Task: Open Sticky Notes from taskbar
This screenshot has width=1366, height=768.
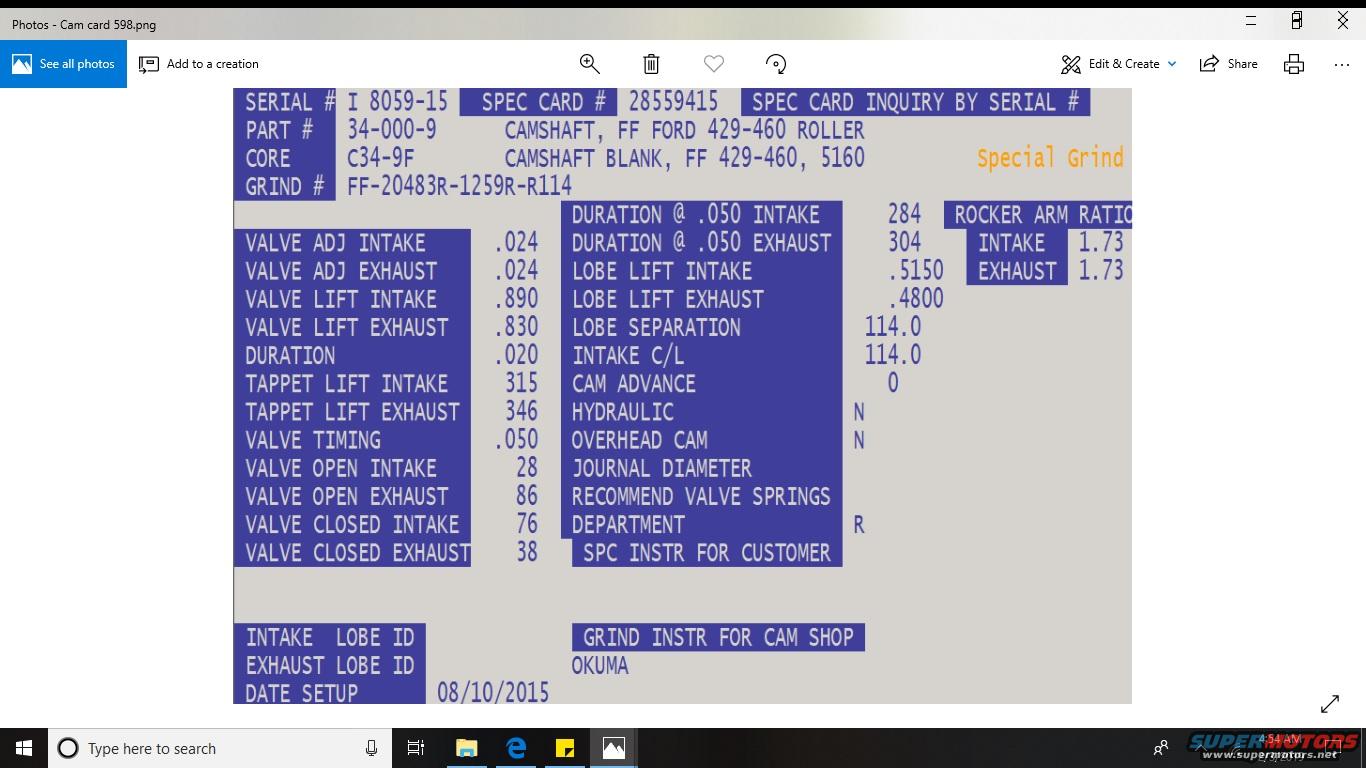Action: (565, 748)
